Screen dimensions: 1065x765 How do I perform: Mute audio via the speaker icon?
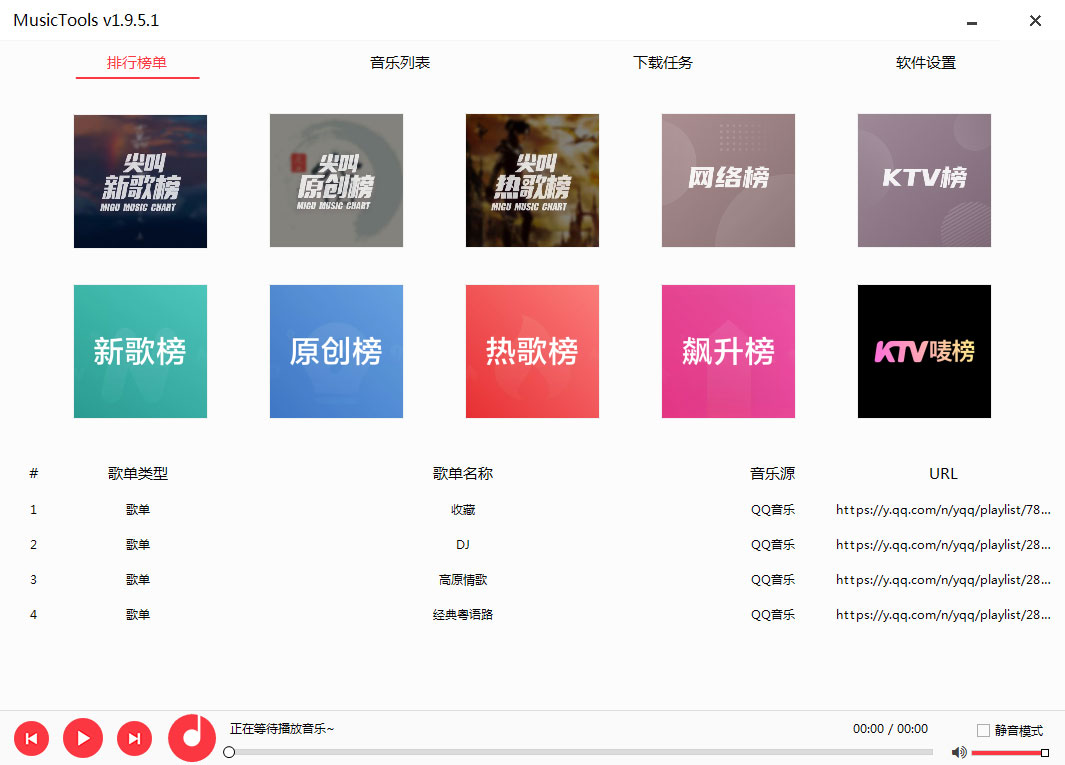[x=958, y=752]
